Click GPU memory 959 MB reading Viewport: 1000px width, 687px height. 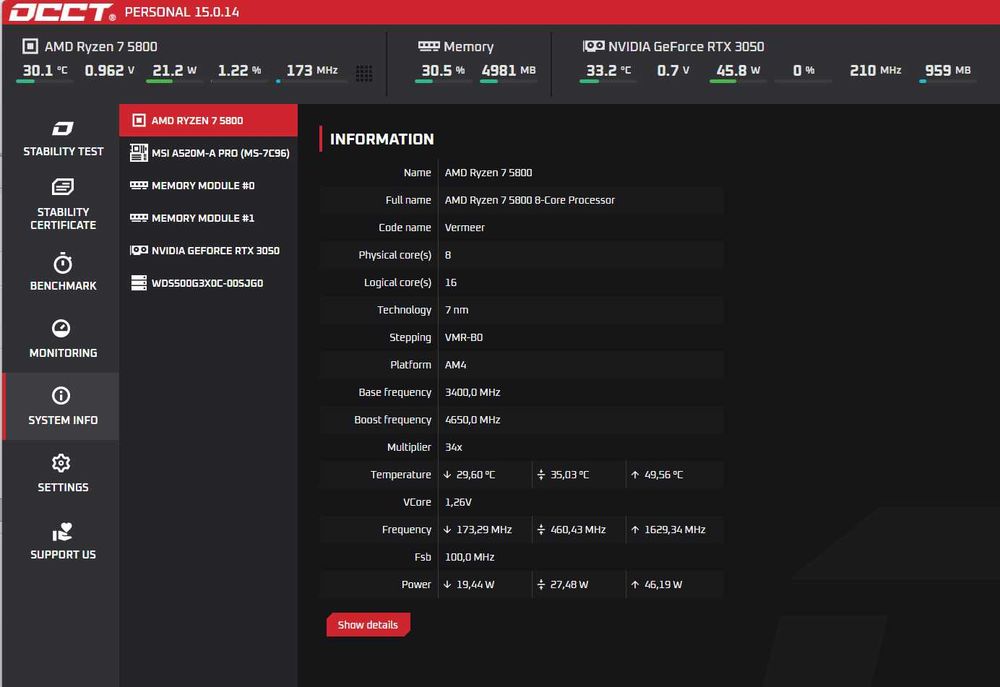(948, 70)
